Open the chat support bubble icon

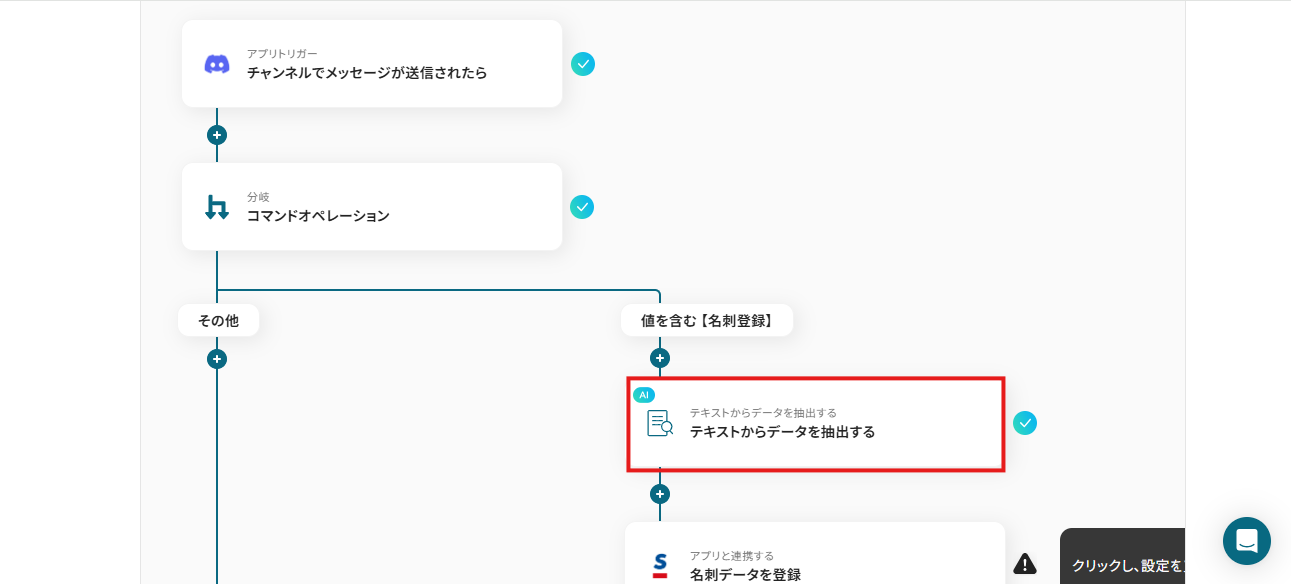1247,541
